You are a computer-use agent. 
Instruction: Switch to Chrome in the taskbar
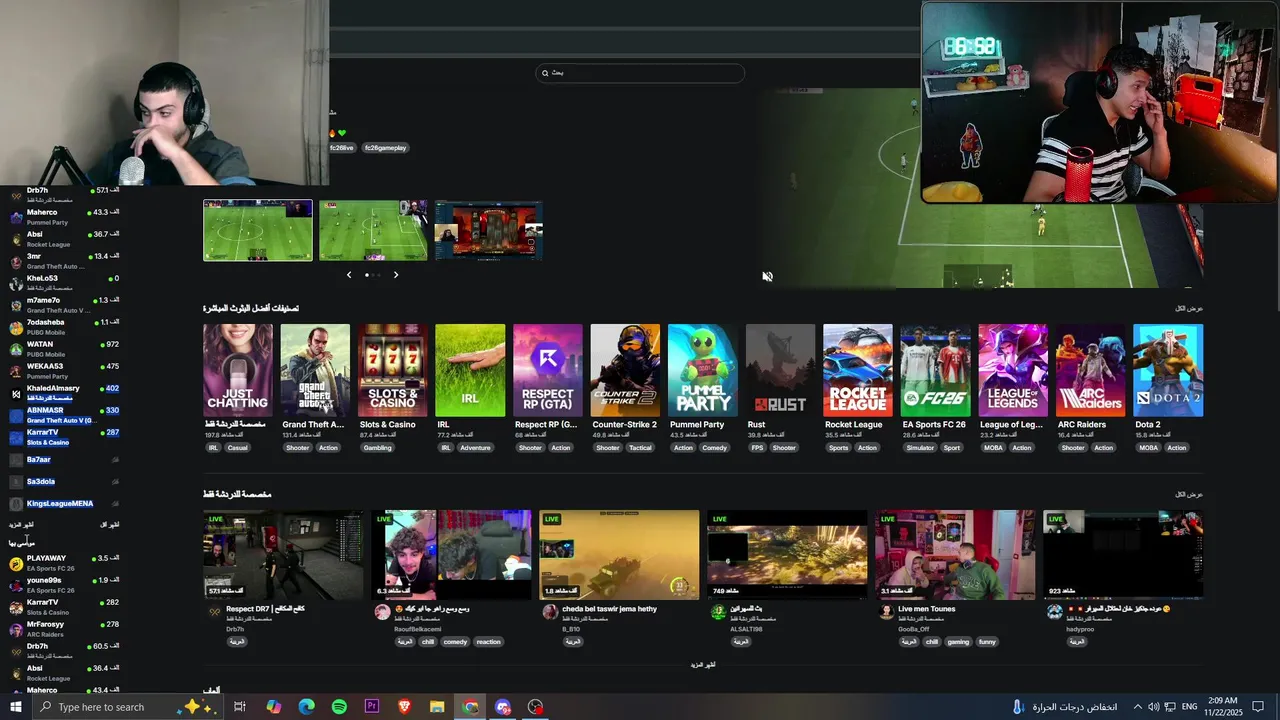pos(470,707)
